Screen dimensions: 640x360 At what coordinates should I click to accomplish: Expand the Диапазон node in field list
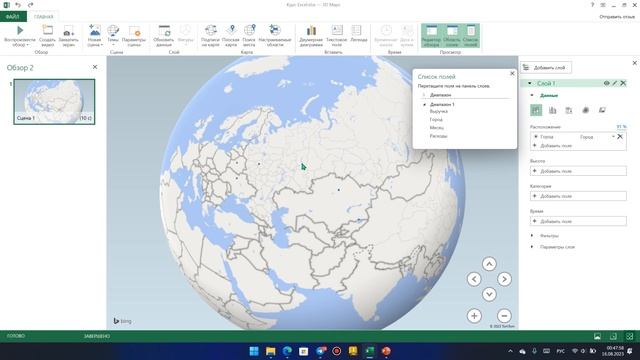point(424,95)
